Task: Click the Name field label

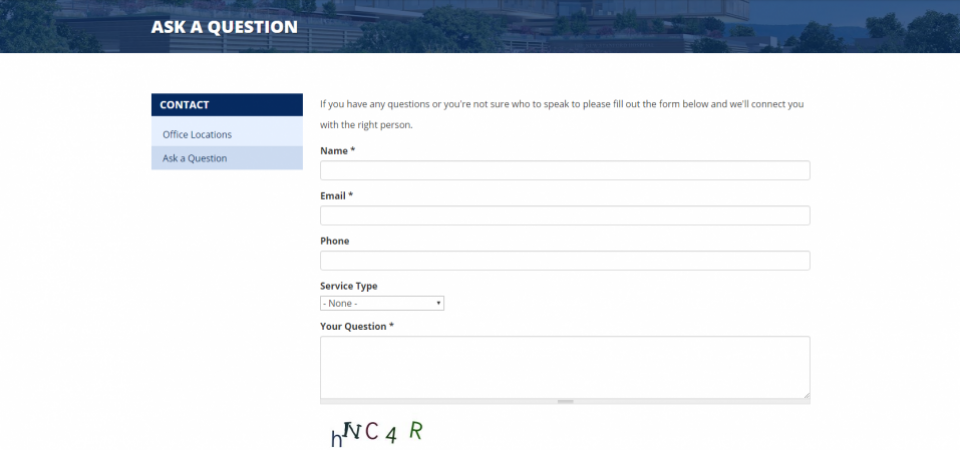Action: coord(337,151)
